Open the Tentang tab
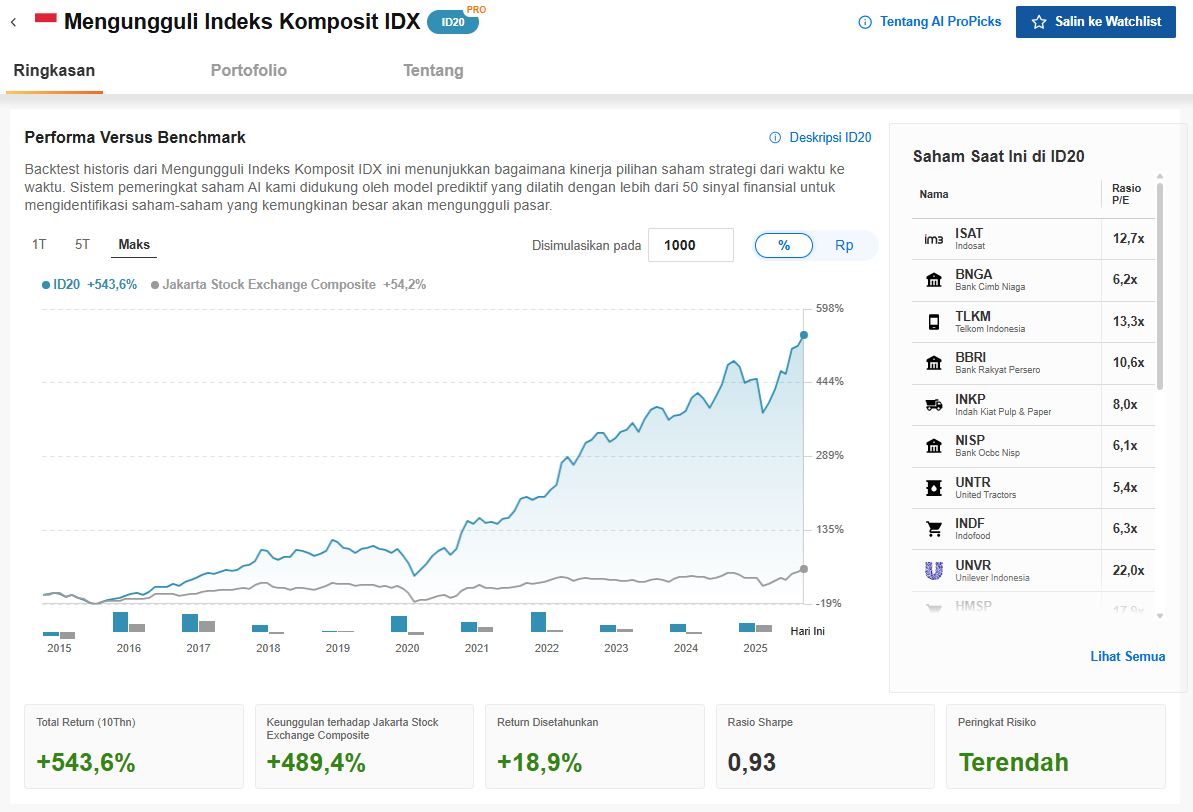The height and width of the screenshot is (812, 1193). [x=433, y=71]
